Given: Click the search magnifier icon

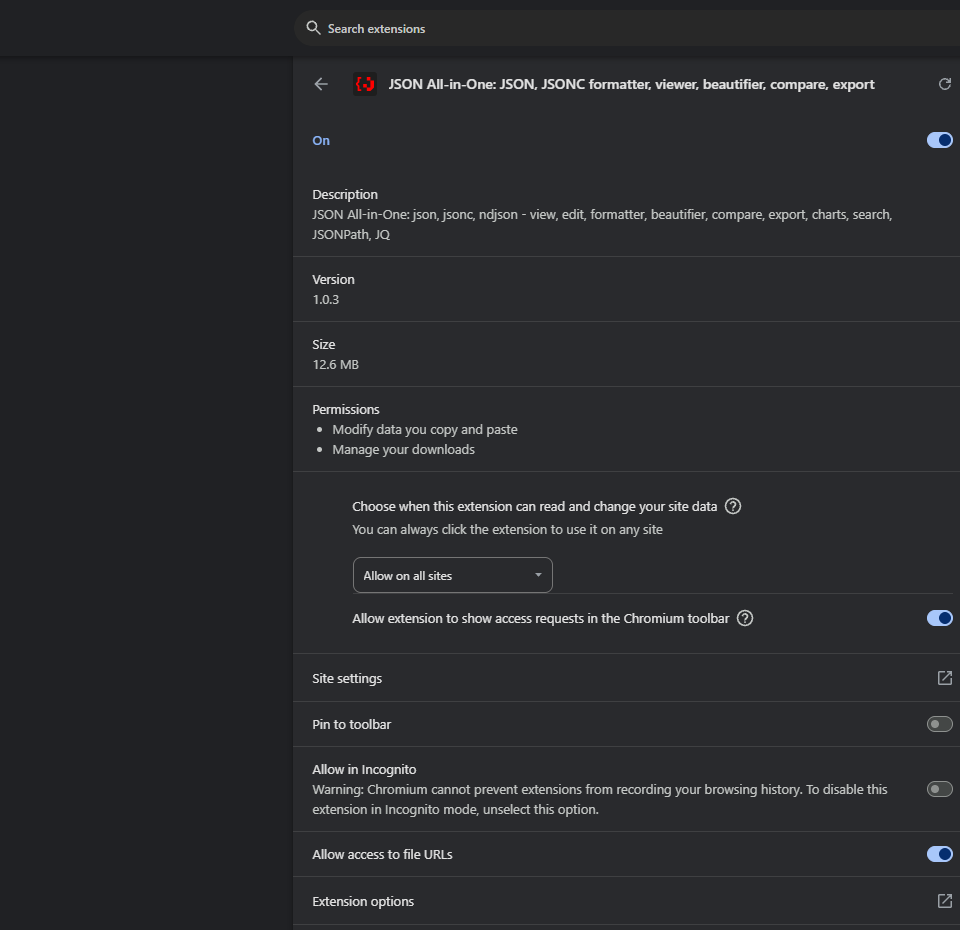Looking at the screenshot, I should click(313, 28).
